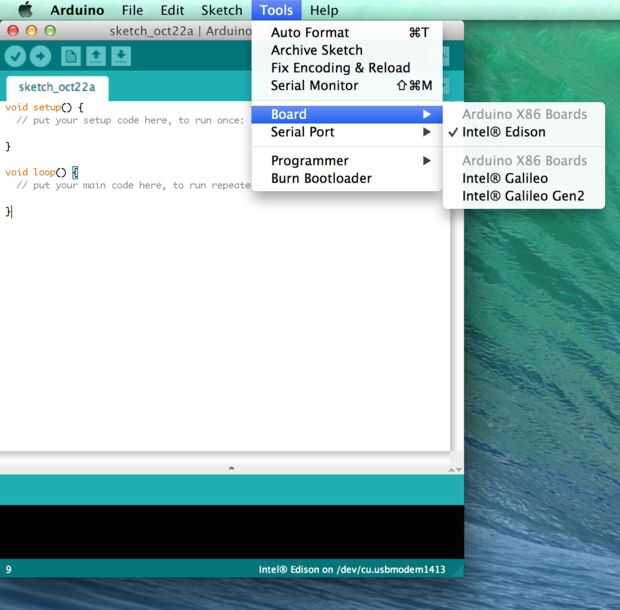Select the checked Intel Edison board
This screenshot has height=610, width=620.
(x=524, y=132)
